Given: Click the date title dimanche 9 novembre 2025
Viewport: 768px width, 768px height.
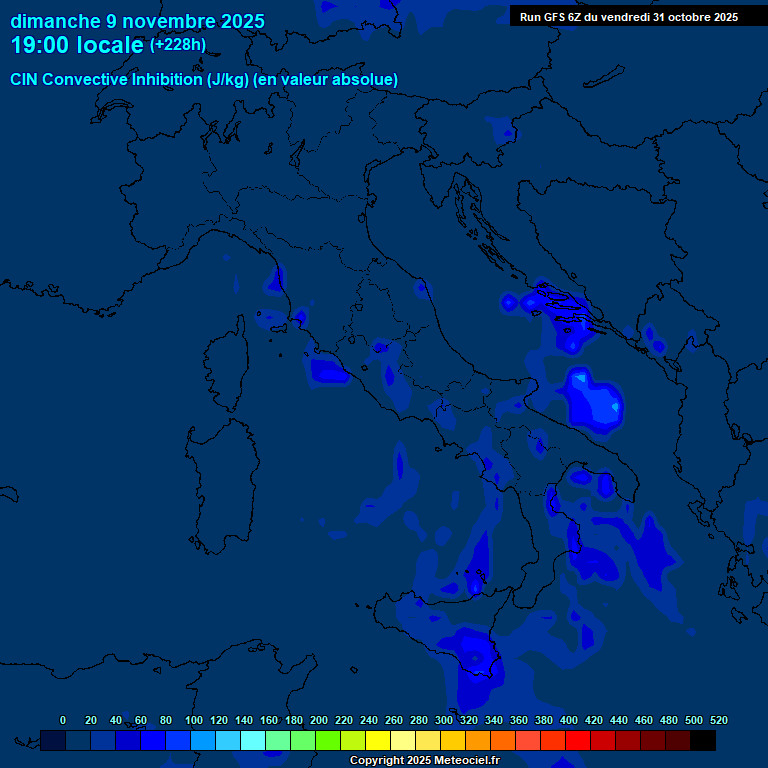Looking at the screenshot, I should pos(137,21).
